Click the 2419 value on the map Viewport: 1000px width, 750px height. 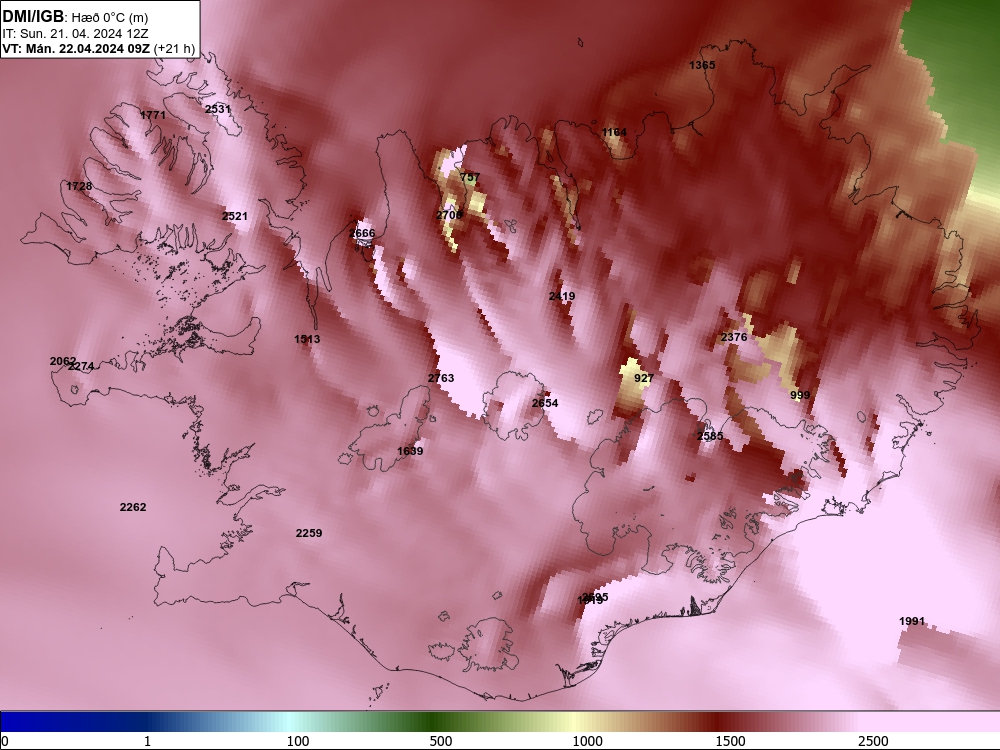(x=562, y=296)
